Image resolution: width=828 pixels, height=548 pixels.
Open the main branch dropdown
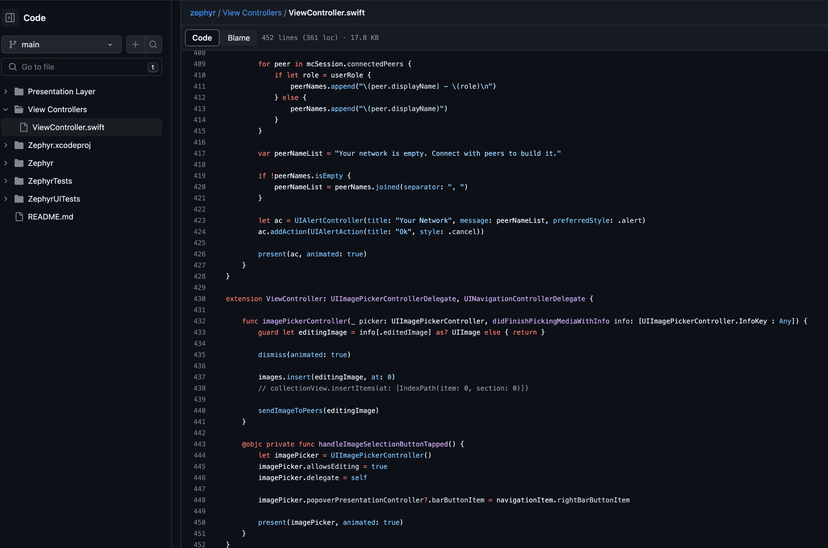pyautogui.click(x=61, y=45)
